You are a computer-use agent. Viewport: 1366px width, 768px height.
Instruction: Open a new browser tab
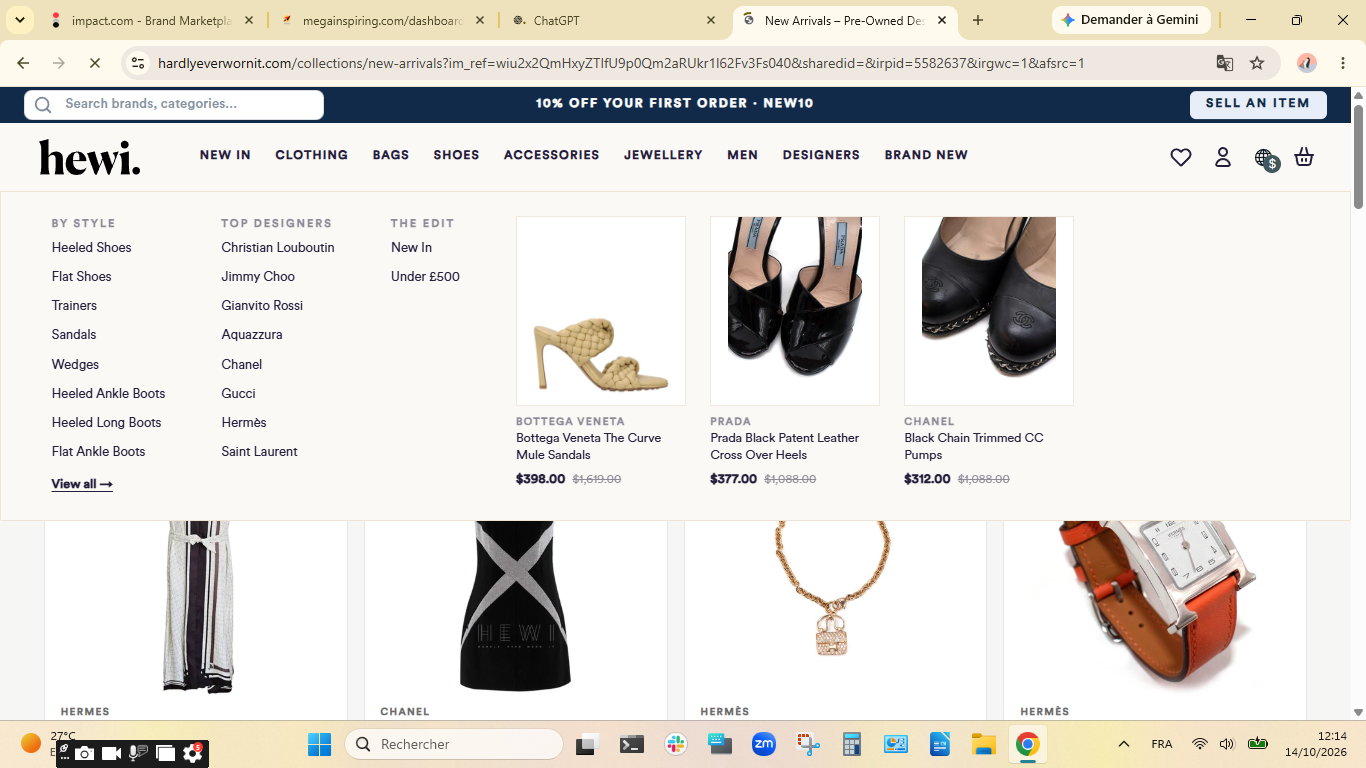[978, 20]
